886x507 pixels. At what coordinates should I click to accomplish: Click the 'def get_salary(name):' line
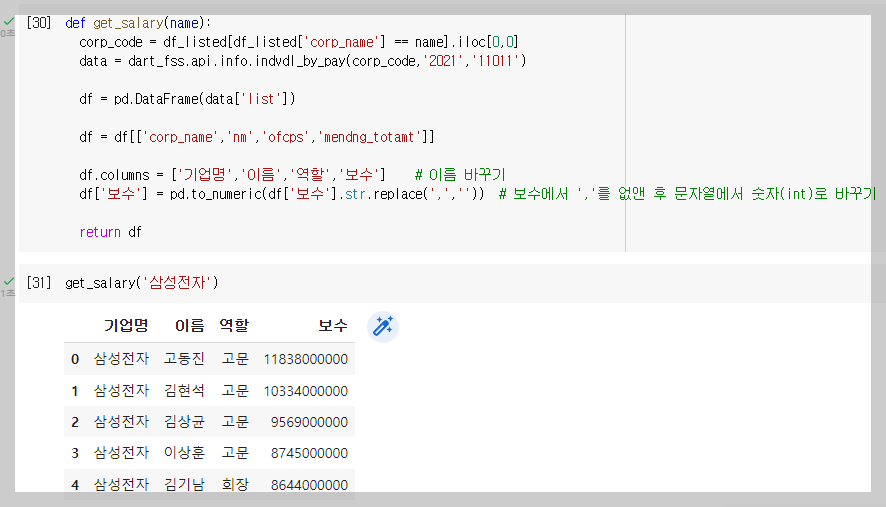click(x=138, y=23)
